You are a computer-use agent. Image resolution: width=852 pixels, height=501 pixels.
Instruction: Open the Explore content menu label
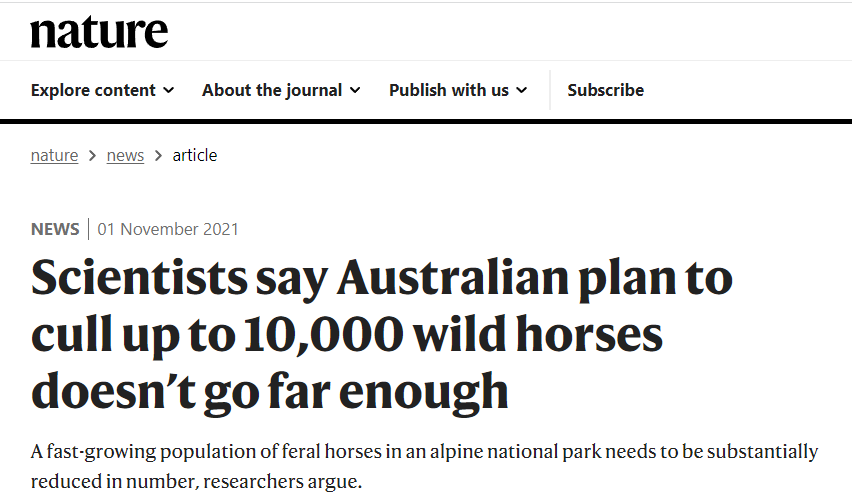(x=93, y=90)
